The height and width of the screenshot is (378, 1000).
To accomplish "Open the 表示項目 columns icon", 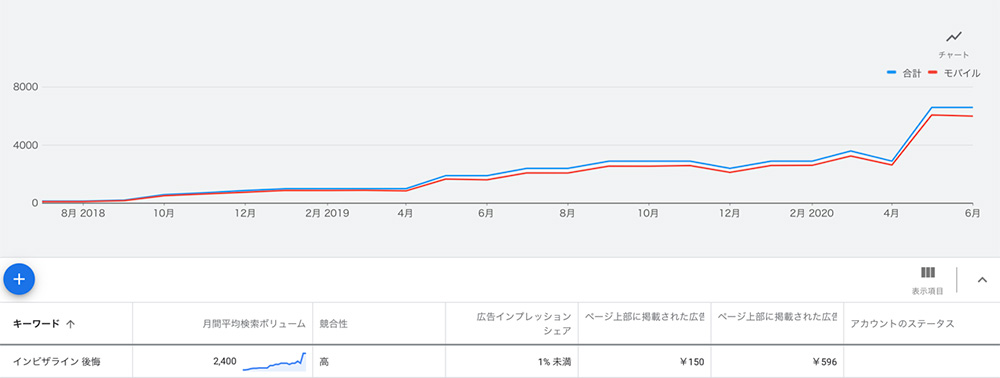I will pos(927,273).
